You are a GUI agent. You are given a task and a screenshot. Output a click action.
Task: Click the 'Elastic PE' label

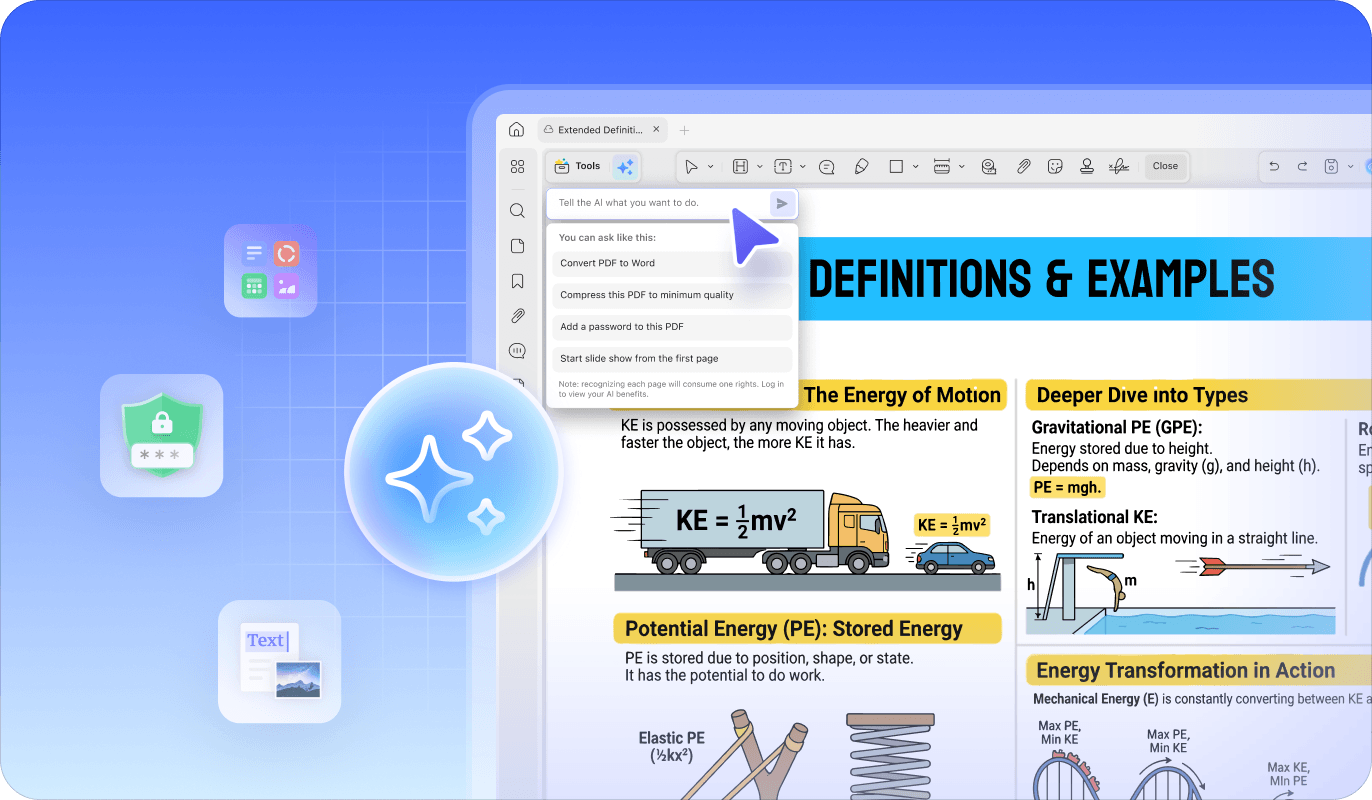click(x=672, y=738)
